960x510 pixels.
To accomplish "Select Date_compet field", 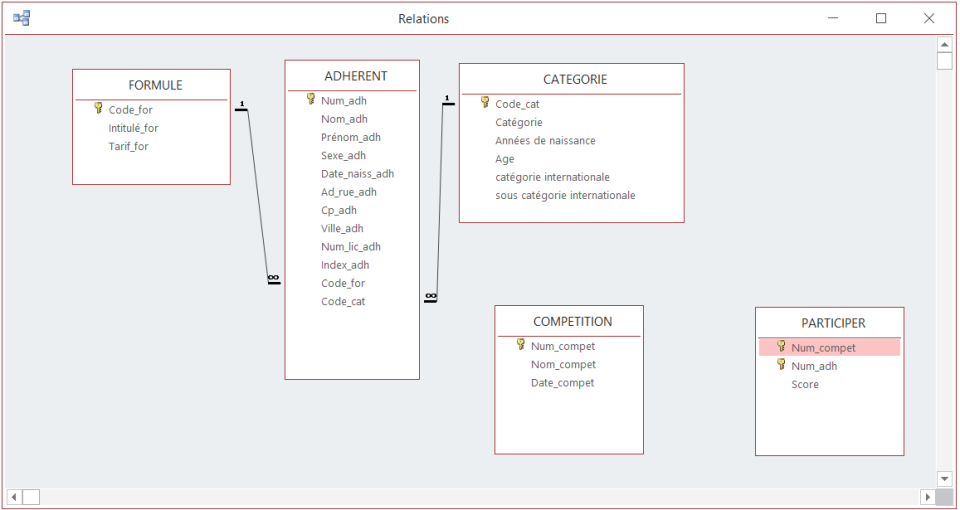I will coord(563,383).
